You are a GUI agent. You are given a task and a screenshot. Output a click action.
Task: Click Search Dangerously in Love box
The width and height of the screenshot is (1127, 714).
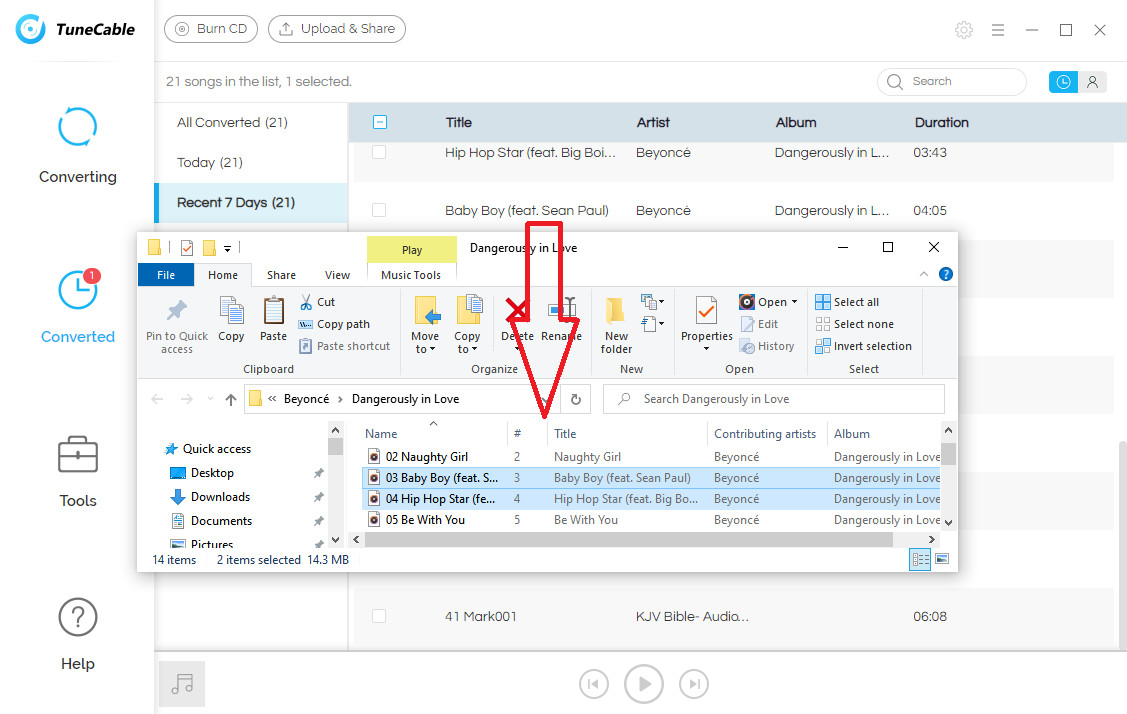pos(773,399)
